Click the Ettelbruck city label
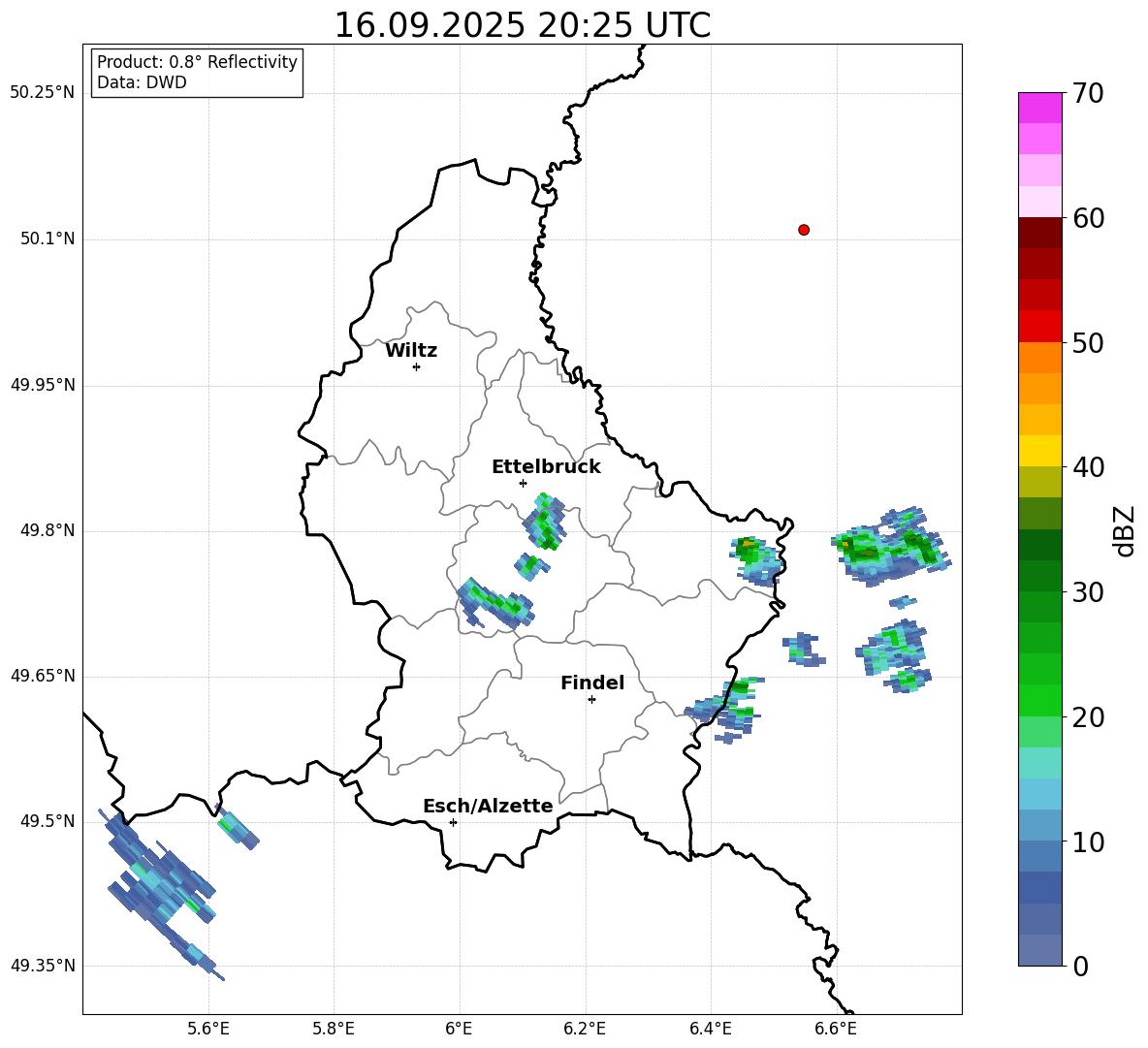 546,467
